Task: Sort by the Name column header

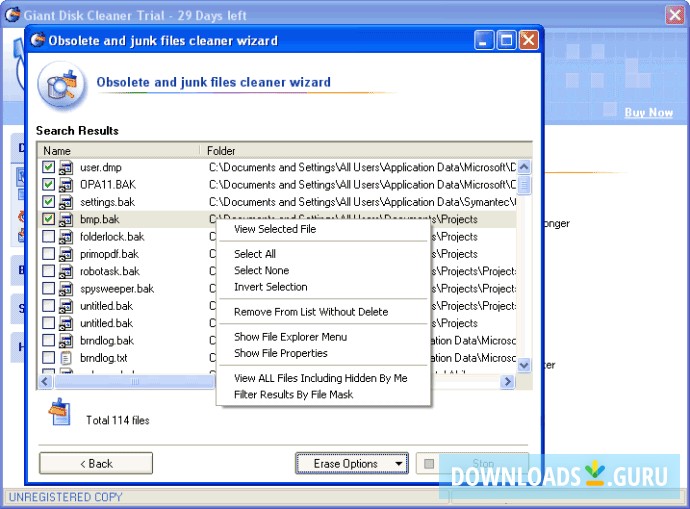Action: 119,150
